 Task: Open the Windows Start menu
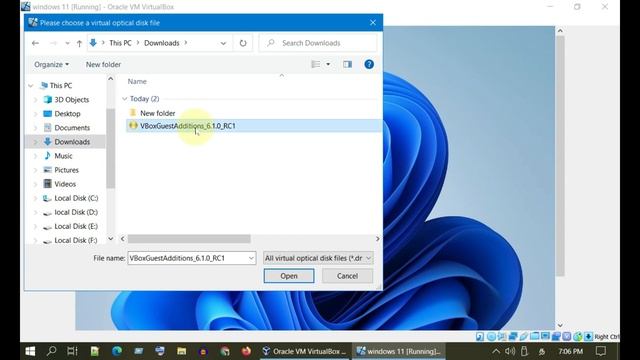30,351
